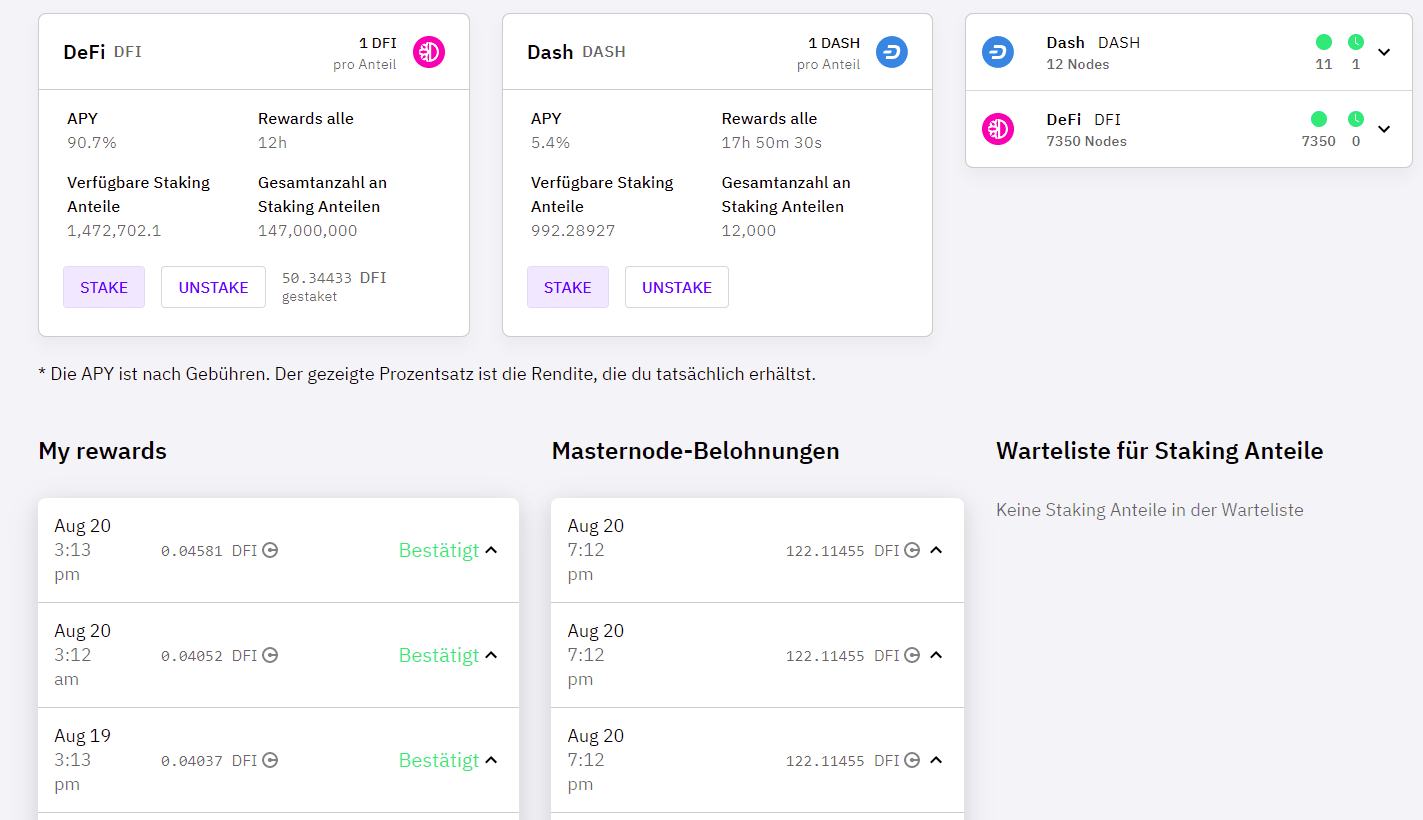Viewport: 1423px width, 820px height.
Task: Expand the DeFi 7350 Nodes row chevron
Action: 1384,129
